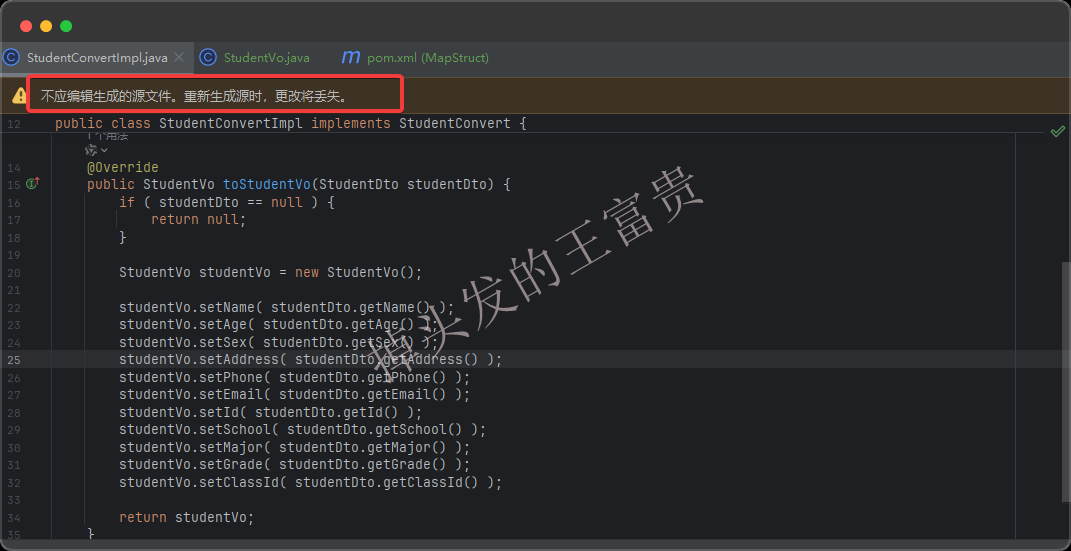Click the studentVo.setClassId line

click(x=311, y=483)
